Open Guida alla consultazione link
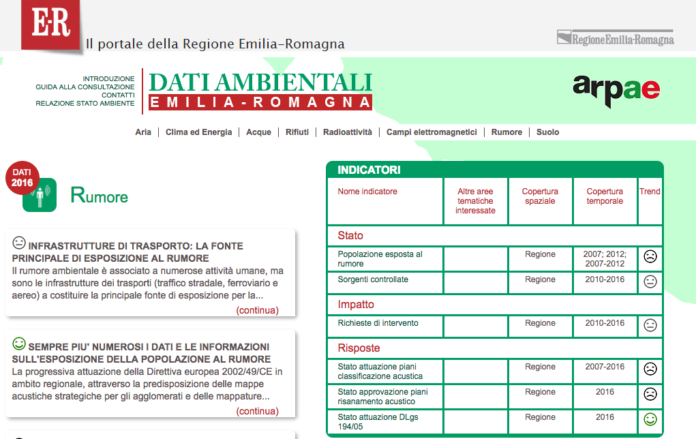This screenshot has width=696, height=439. coord(85,87)
